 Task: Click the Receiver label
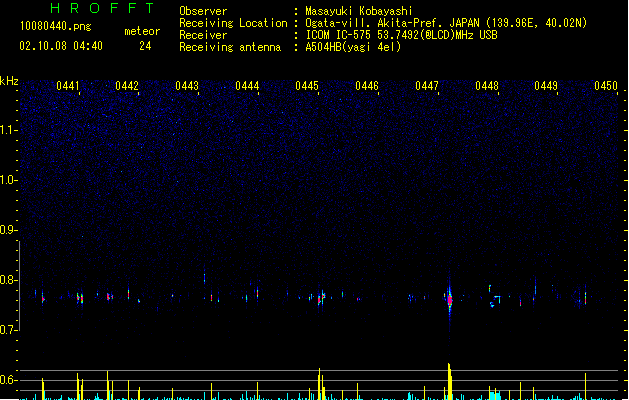tap(203, 35)
